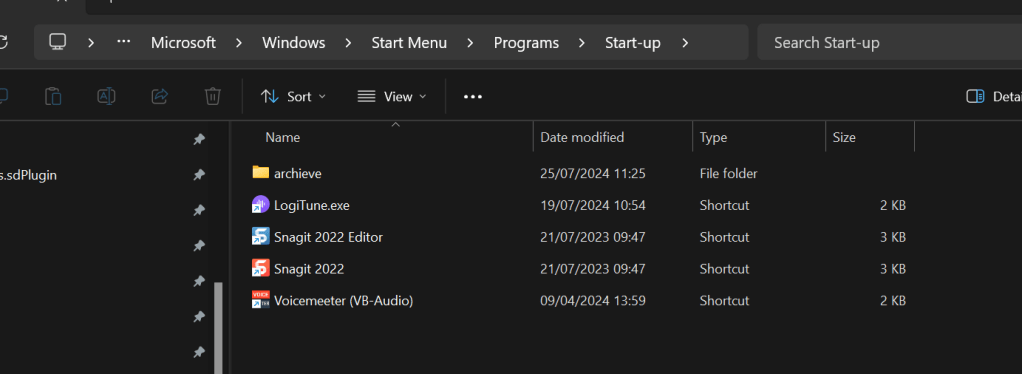Click the Voicemeeter (VB-Audio) file name
1022x374 pixels.
[343, 301]
